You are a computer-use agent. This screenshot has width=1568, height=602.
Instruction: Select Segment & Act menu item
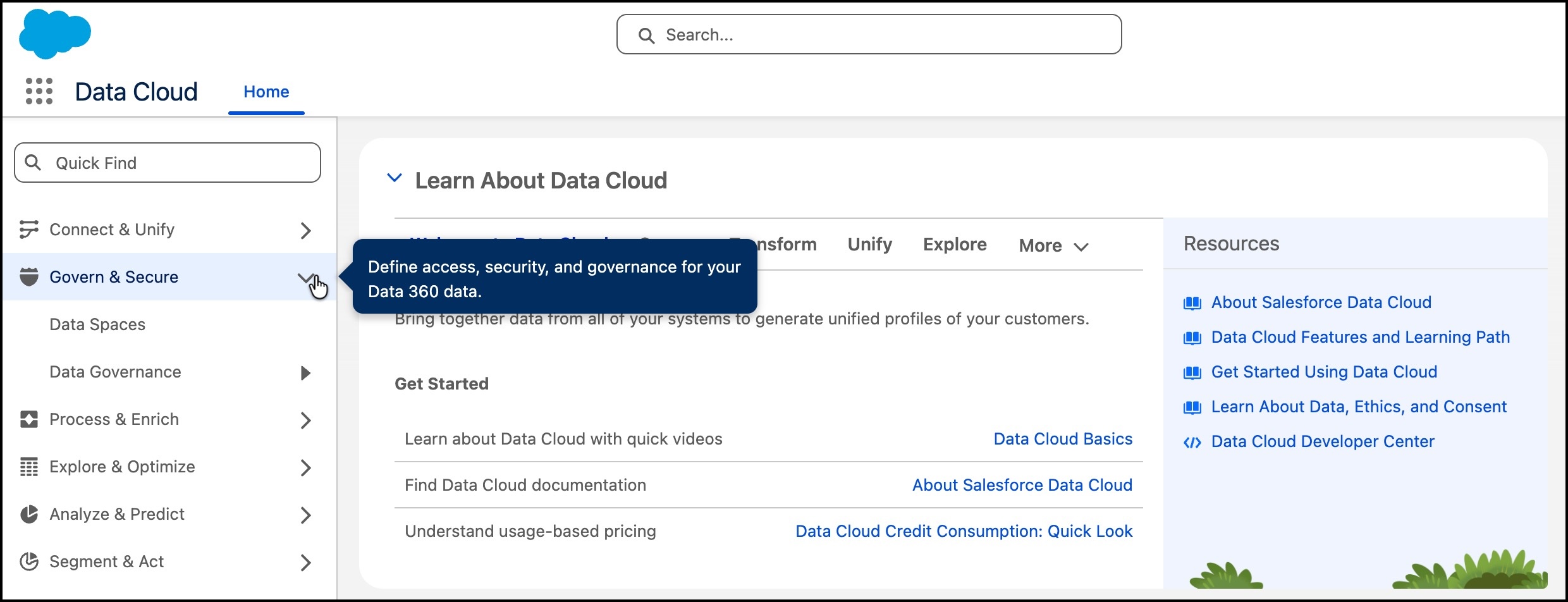[x=106, y=562]
